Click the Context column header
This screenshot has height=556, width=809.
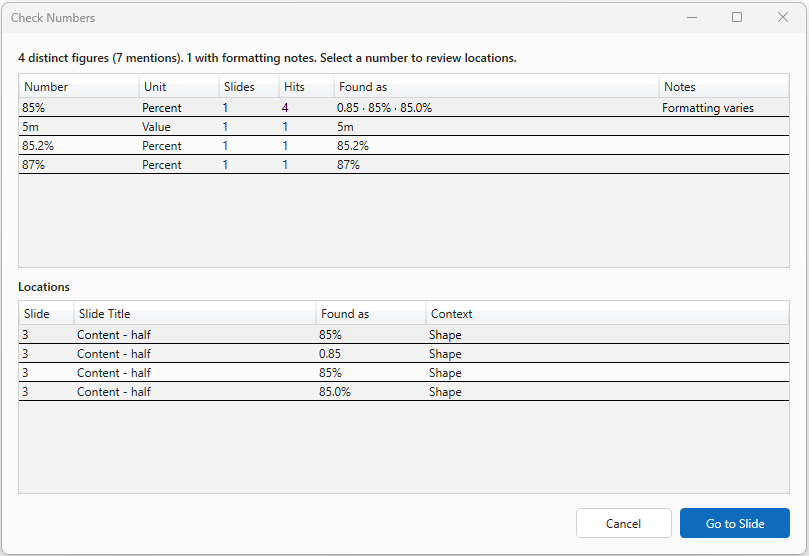607,314
